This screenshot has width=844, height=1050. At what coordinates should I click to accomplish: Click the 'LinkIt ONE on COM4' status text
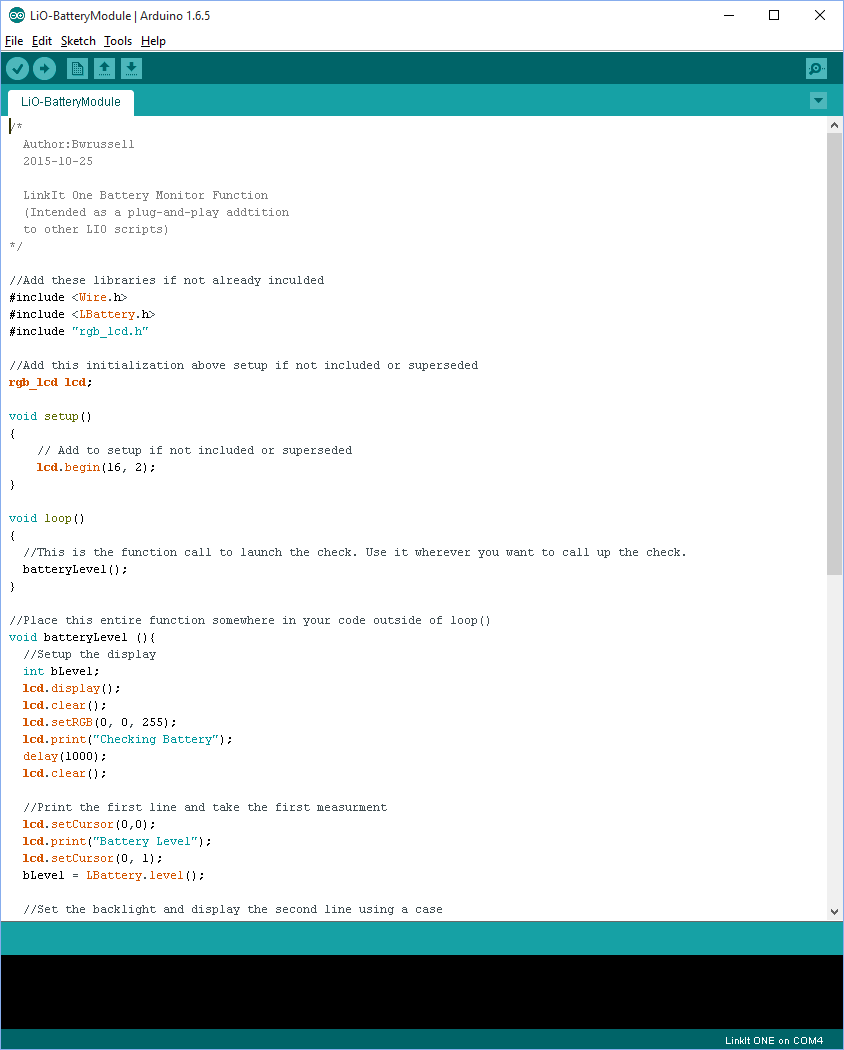click(774, 1041)
